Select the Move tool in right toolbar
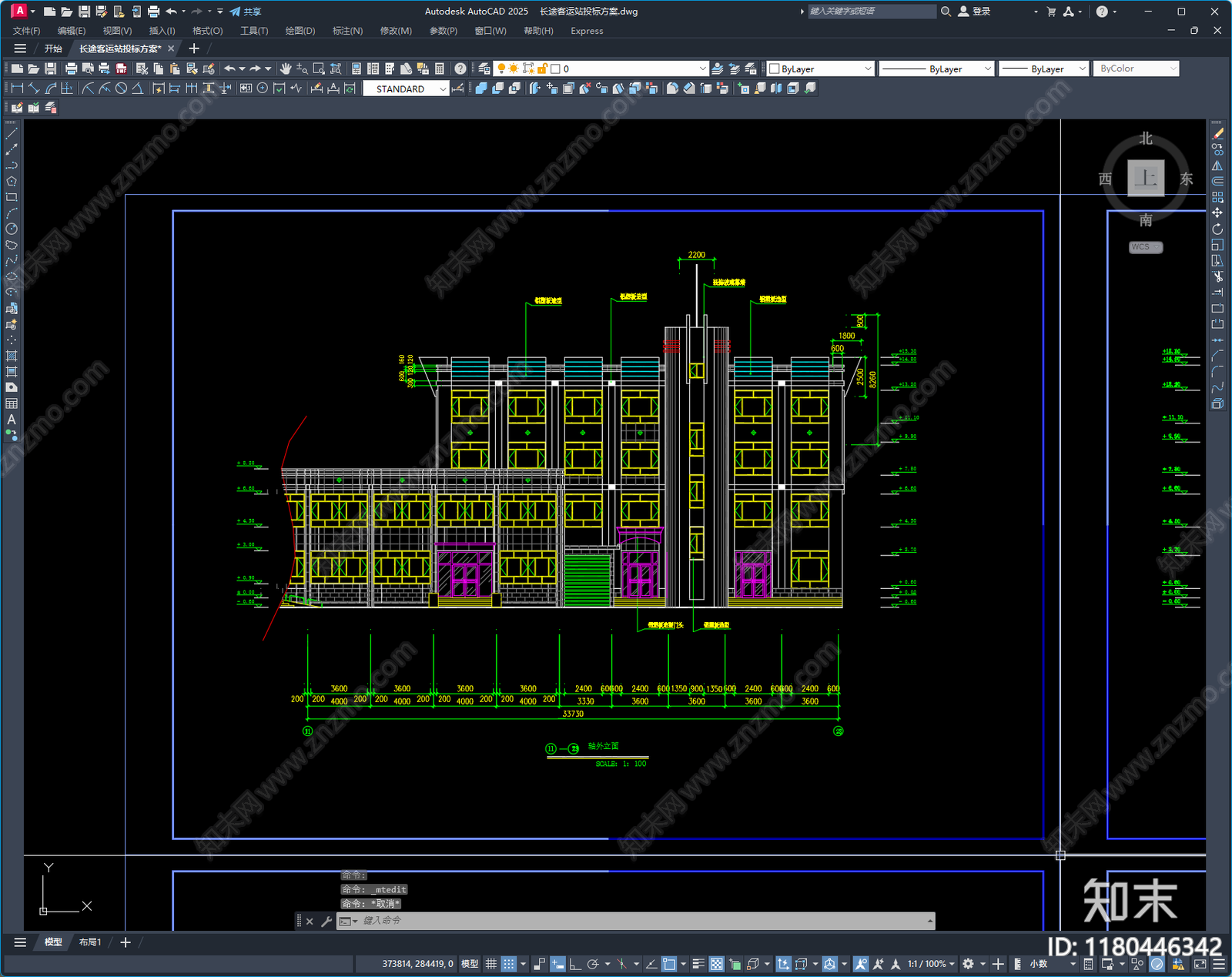1232x977 pixels. click(x=1217, y=213)
